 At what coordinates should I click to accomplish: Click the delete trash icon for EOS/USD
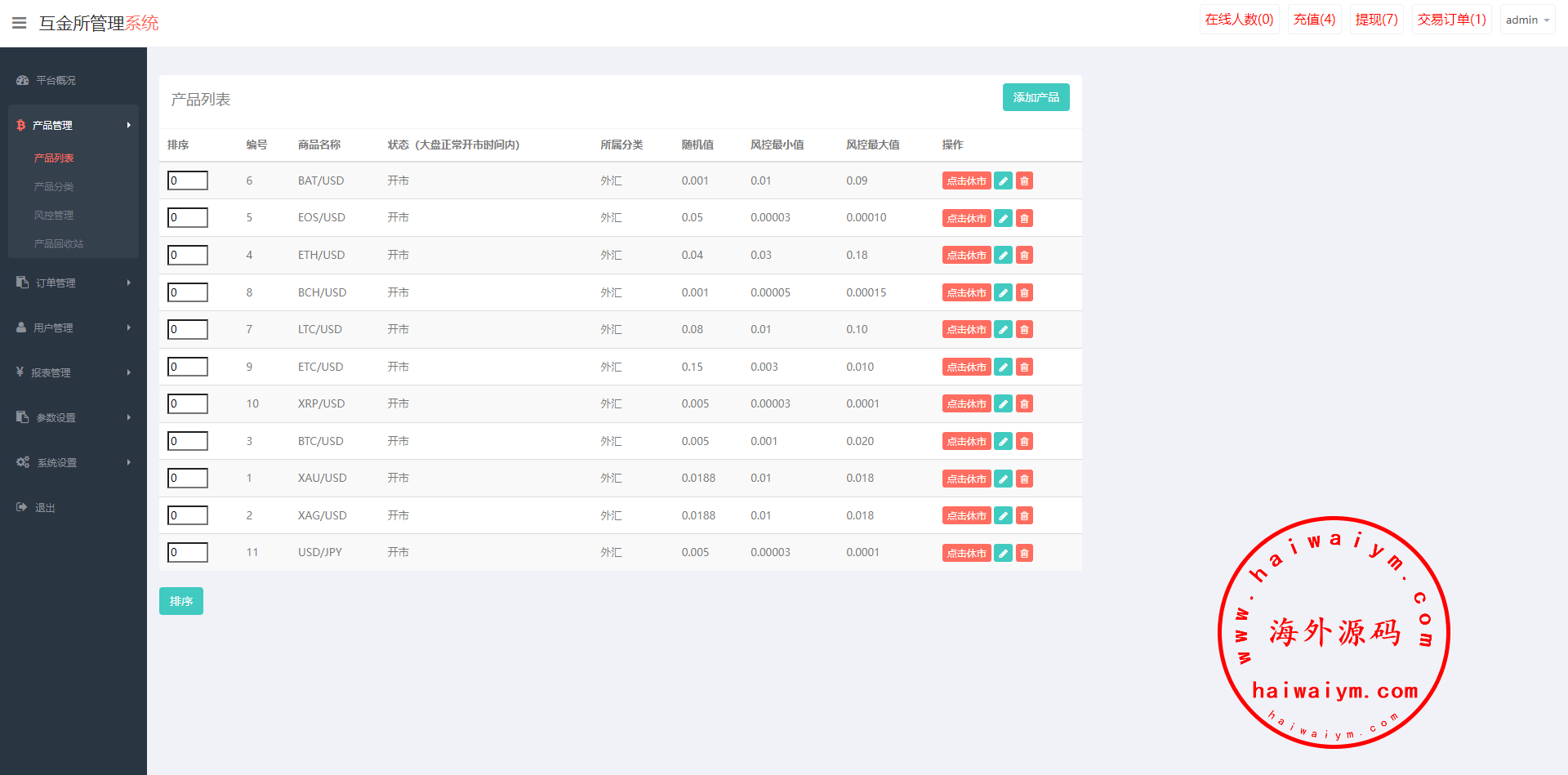(x=1024, y=218)
